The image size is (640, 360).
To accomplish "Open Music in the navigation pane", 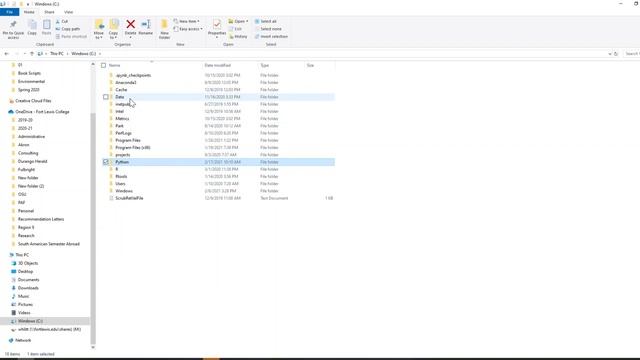I will [x=20, y=296].
